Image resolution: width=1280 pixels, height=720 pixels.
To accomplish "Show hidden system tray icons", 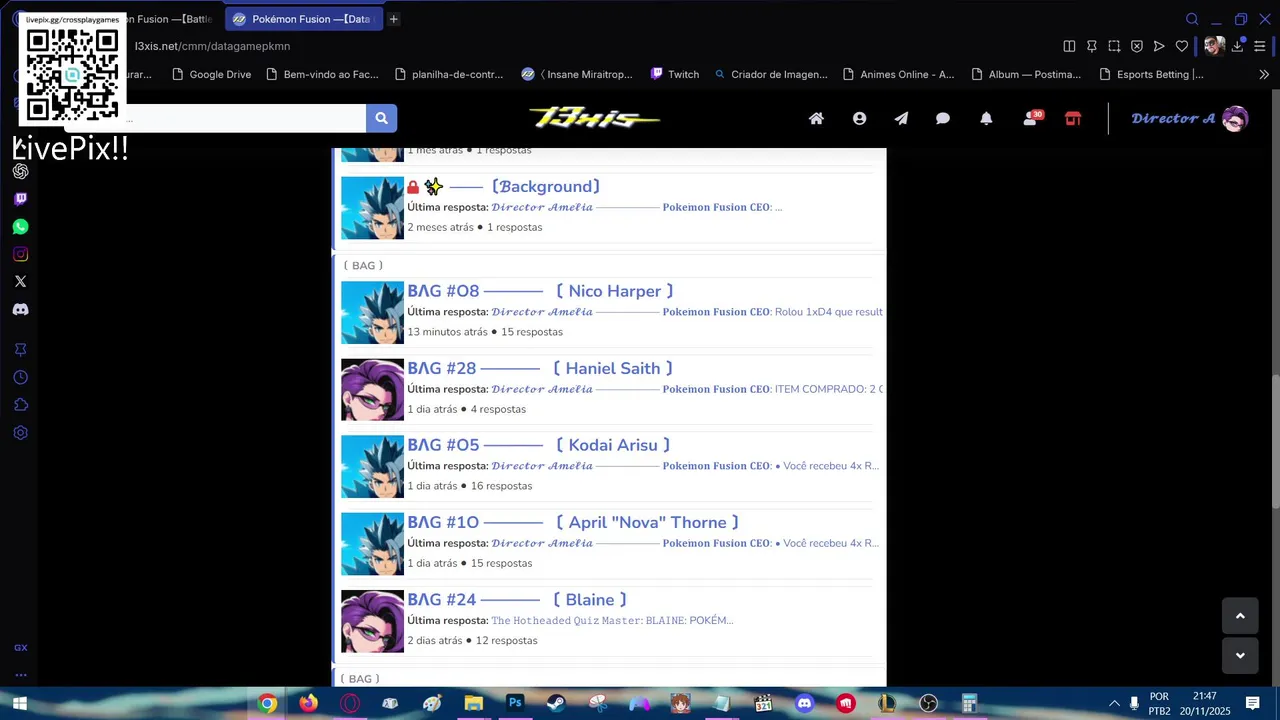I will click(1114, 704).
